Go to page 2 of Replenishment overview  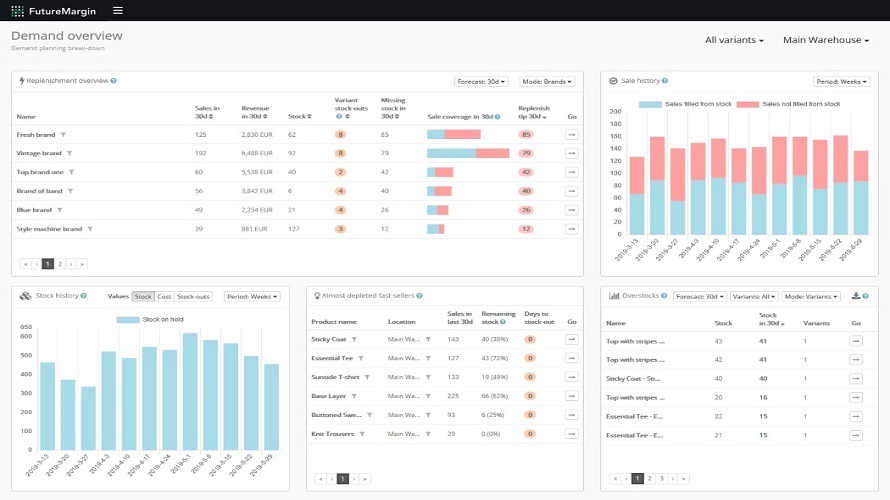point(60,264)
